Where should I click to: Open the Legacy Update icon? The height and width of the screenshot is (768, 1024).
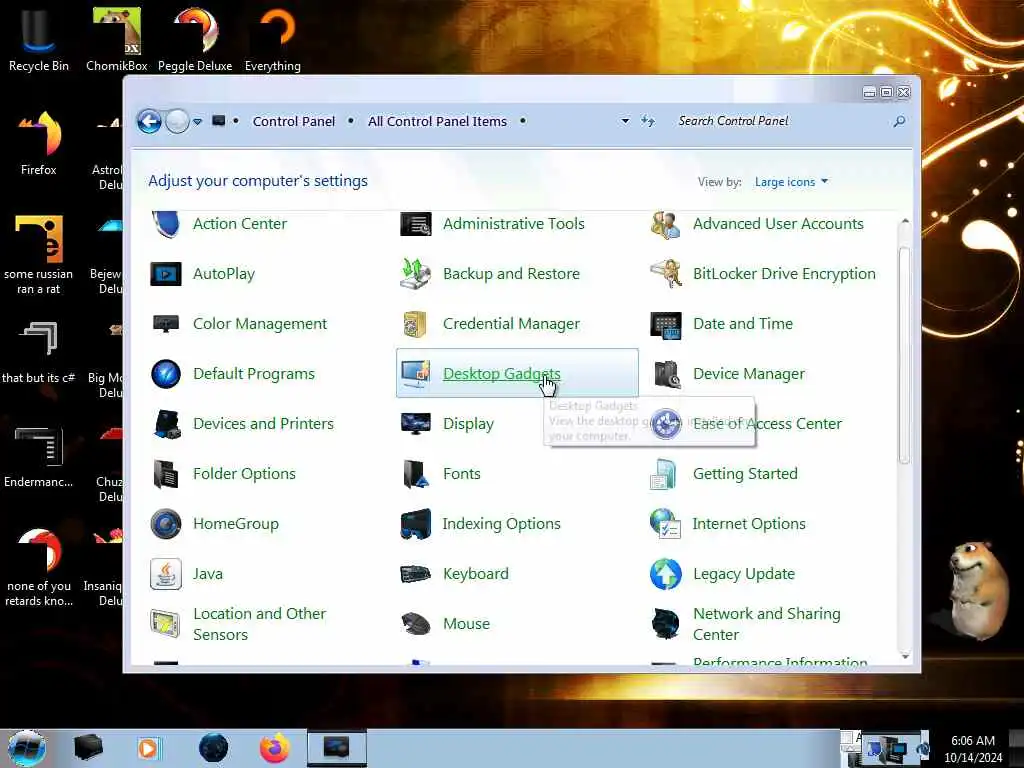665,574
